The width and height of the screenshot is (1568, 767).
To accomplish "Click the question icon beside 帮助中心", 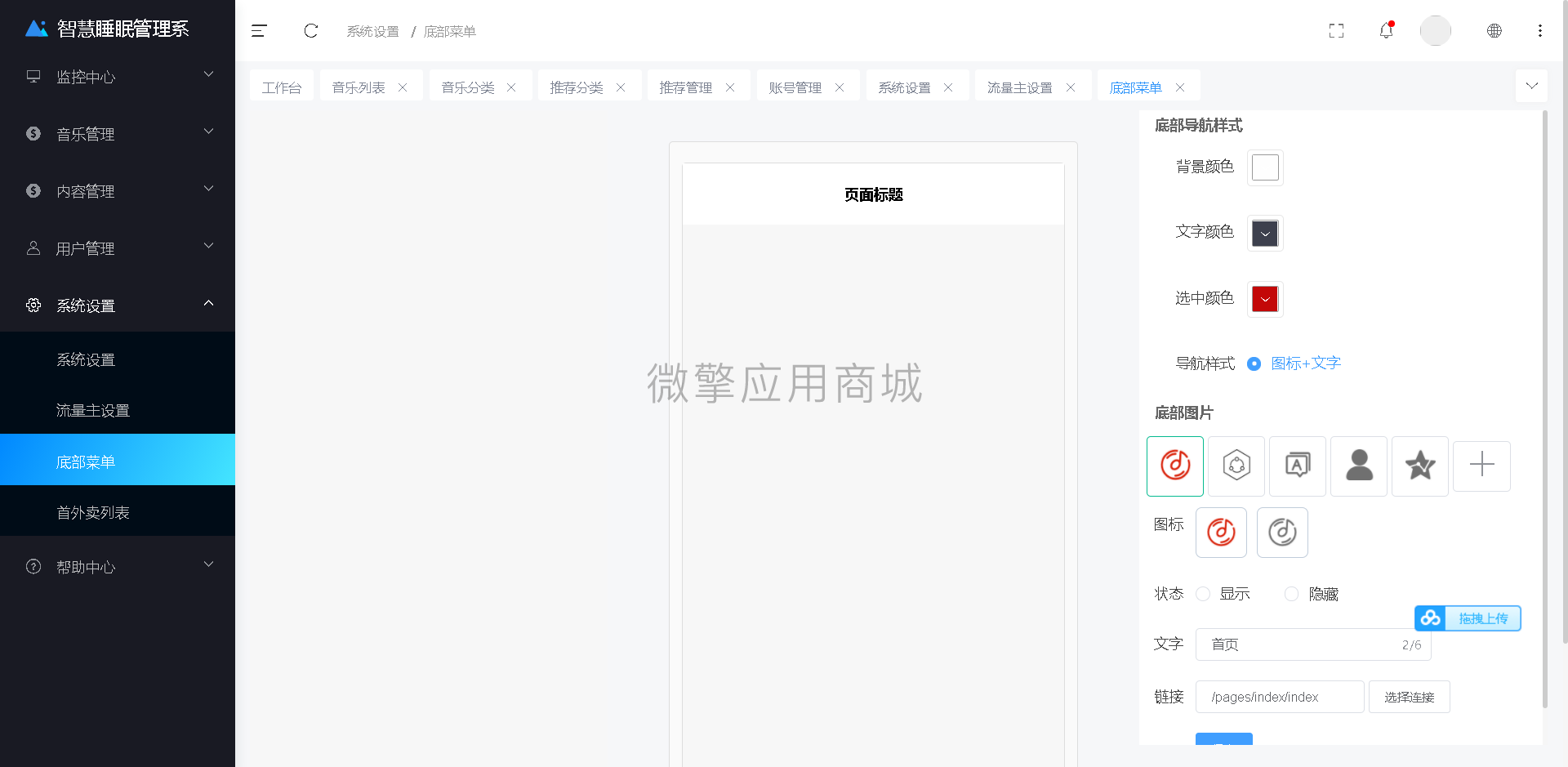I will [x=33, y=566].
